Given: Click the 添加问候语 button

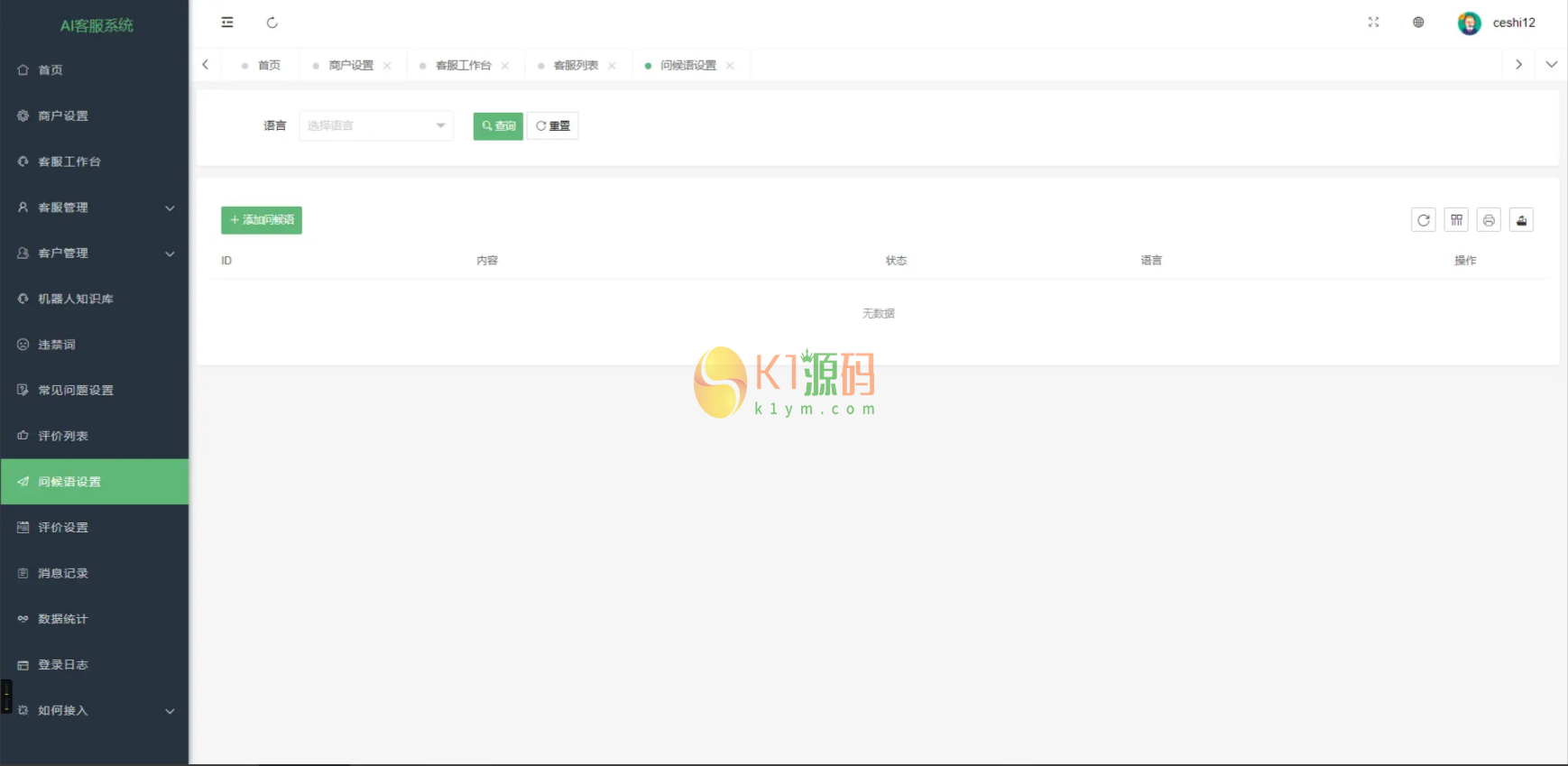Looking at the screenshot, I should (262, 220).
